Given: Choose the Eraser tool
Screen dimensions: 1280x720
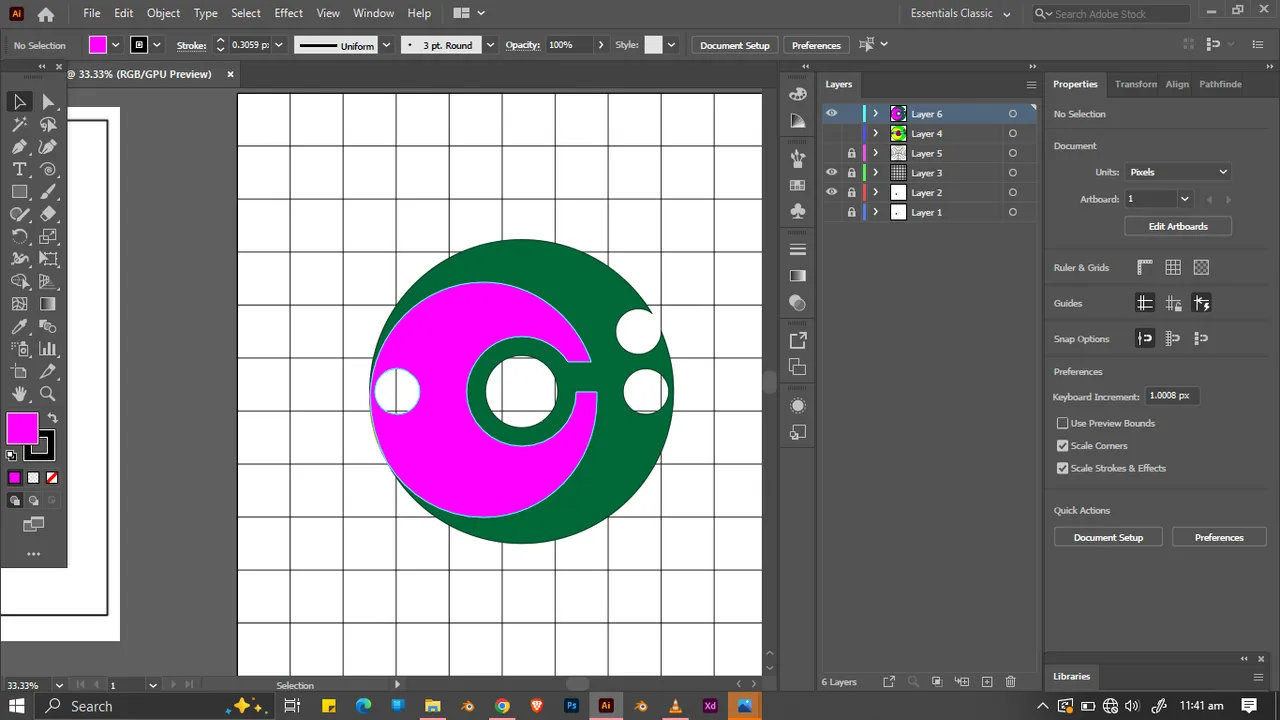Looking at the screenshot, I should pyautogui.click(x=48, y=214).
